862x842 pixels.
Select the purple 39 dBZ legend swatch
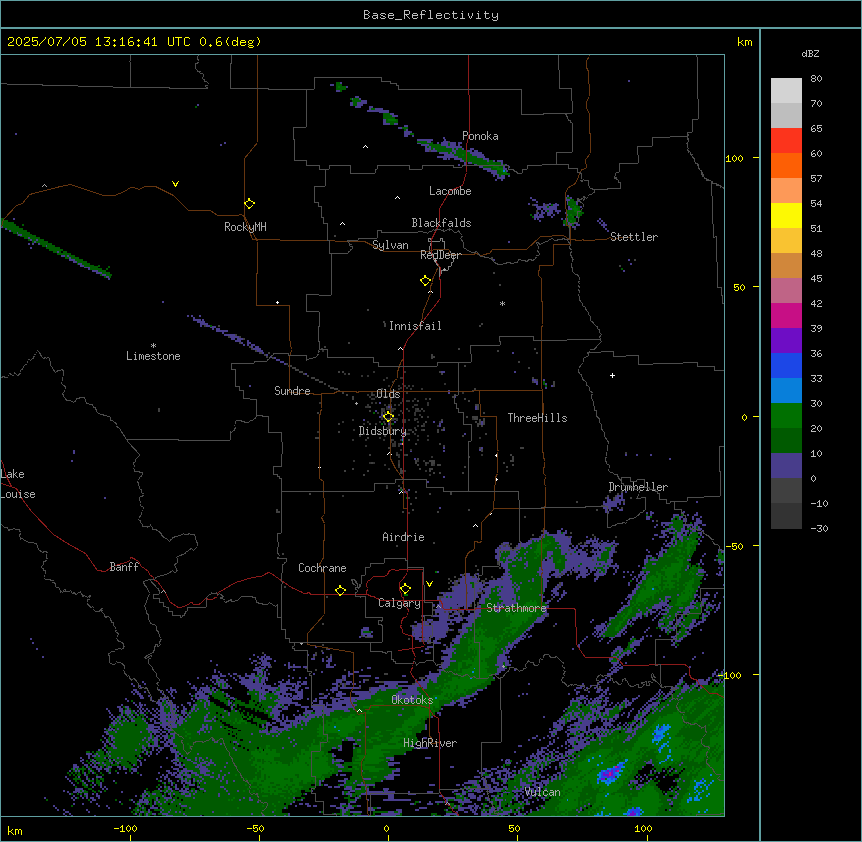[x=786, y=340]
